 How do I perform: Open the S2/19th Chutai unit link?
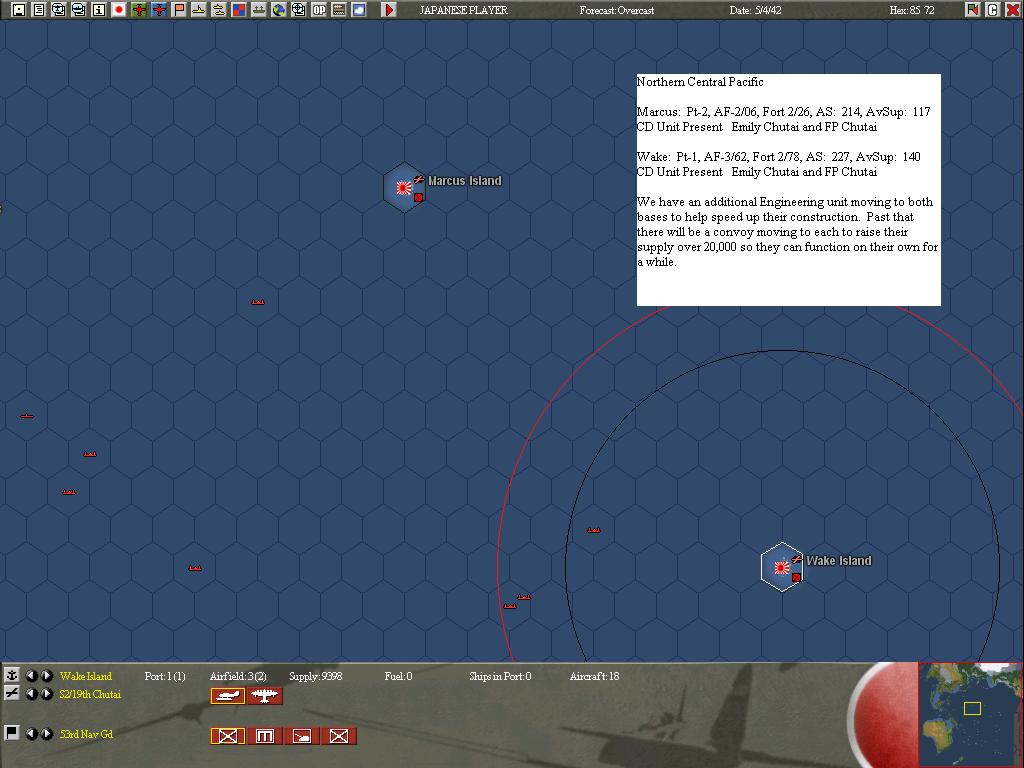pyautogui.click(x=90, y=694)
